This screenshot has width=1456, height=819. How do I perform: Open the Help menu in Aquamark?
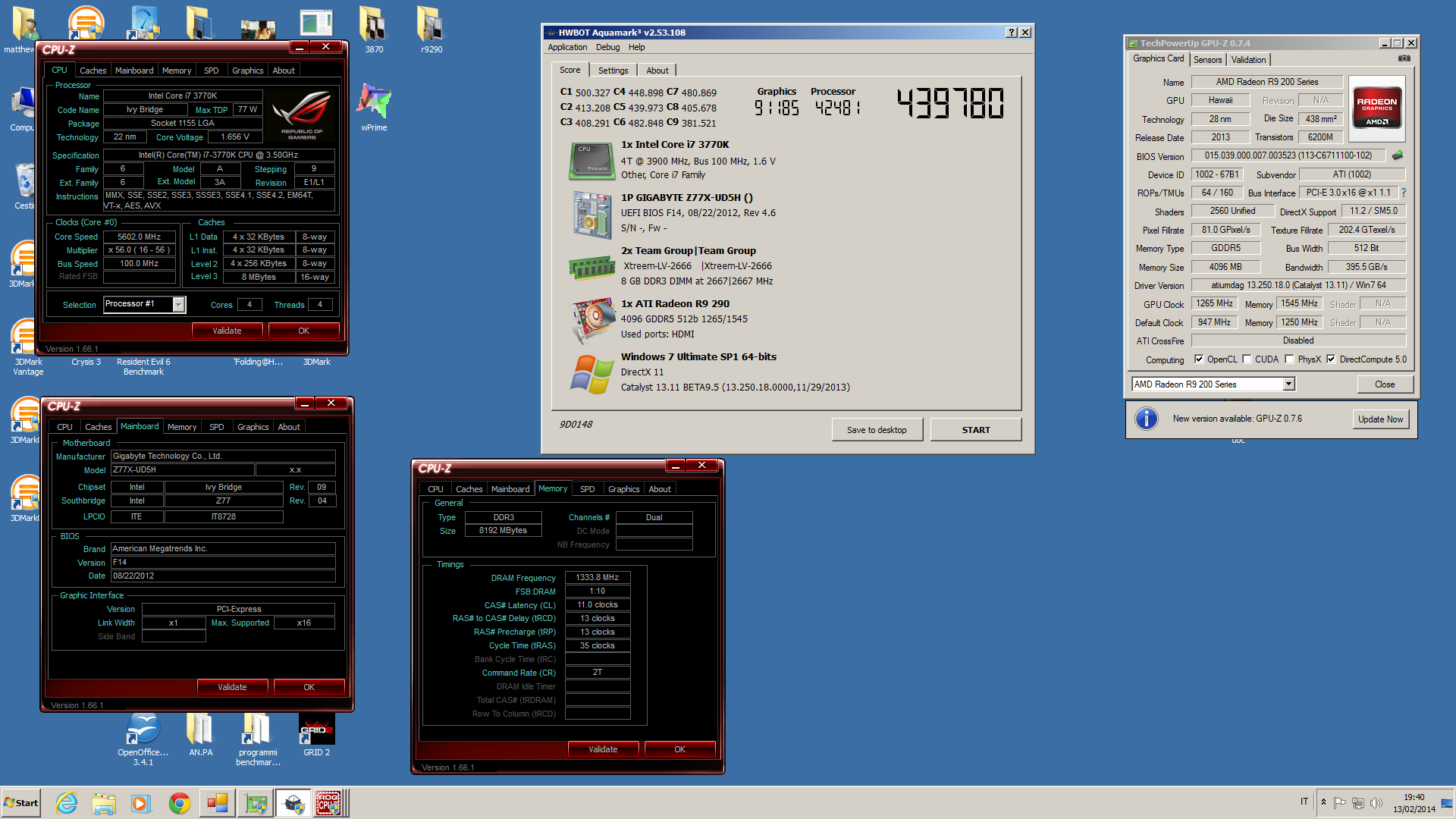pyautogui.click(x=636, y=47)
